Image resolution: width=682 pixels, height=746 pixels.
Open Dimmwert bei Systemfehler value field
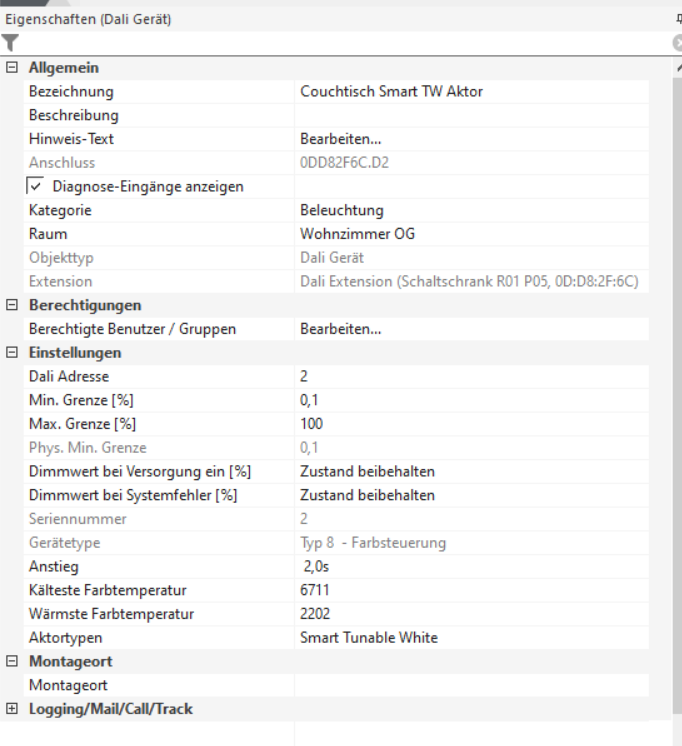[x=472, y=495]
